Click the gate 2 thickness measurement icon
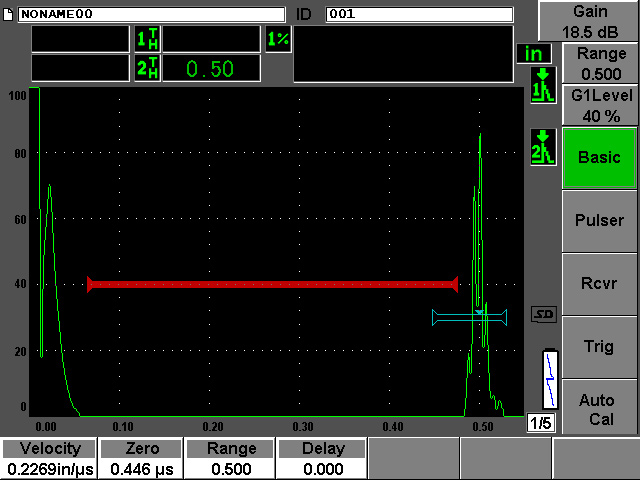Image resolution: width=640 pixels, height=480 pixels. (x=146, y=68)
